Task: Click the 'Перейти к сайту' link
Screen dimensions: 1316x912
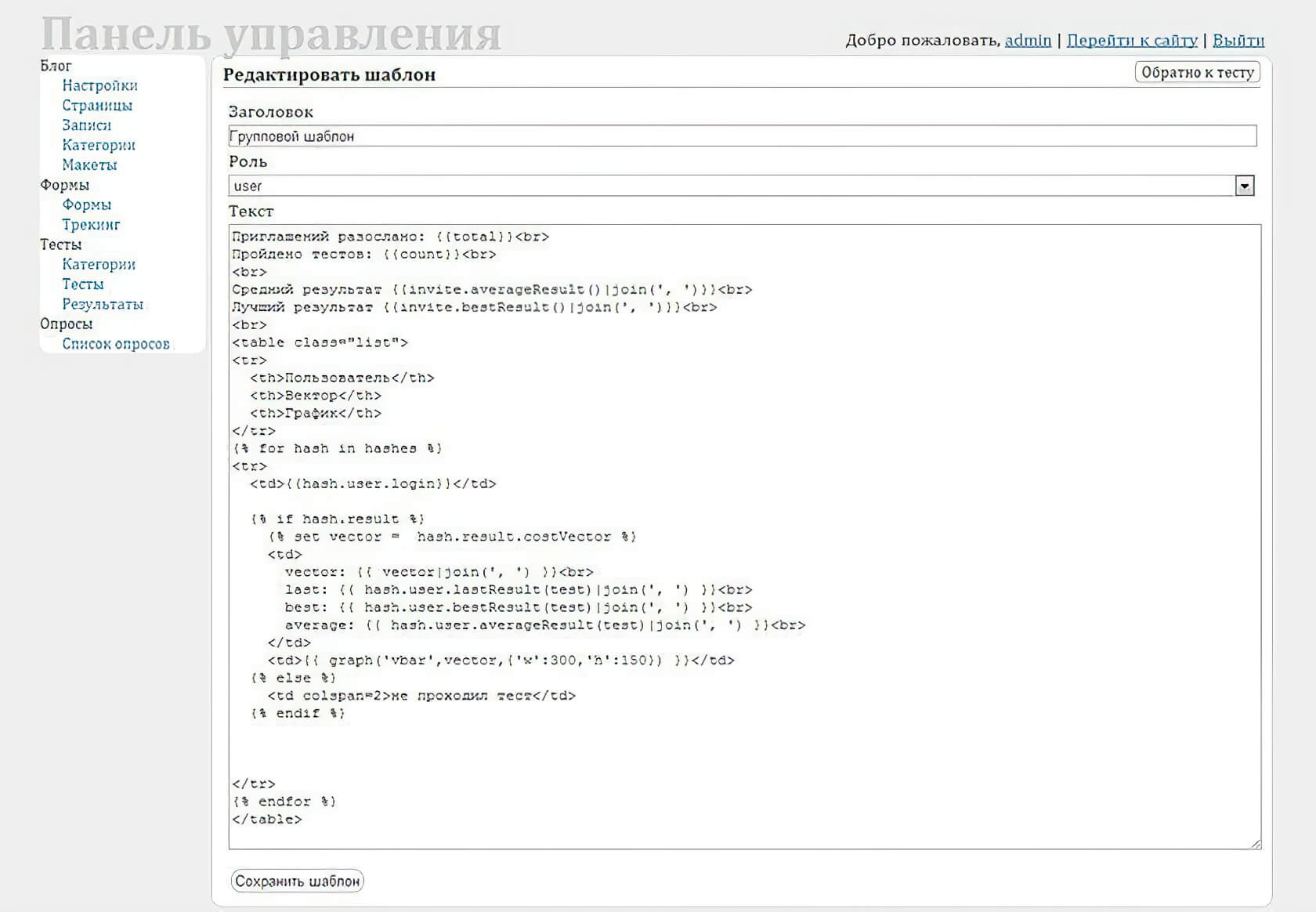Action: pos(1131,40)
